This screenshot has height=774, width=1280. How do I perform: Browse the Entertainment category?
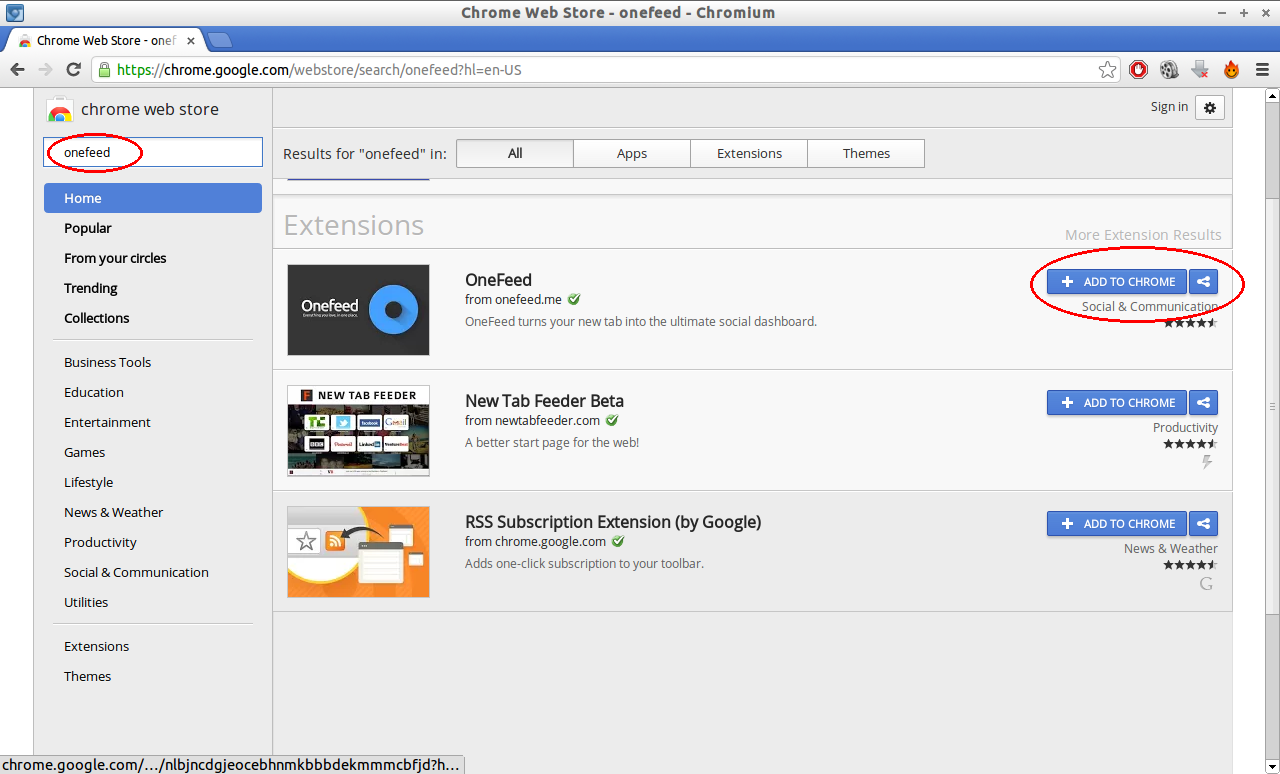(107, 422)
